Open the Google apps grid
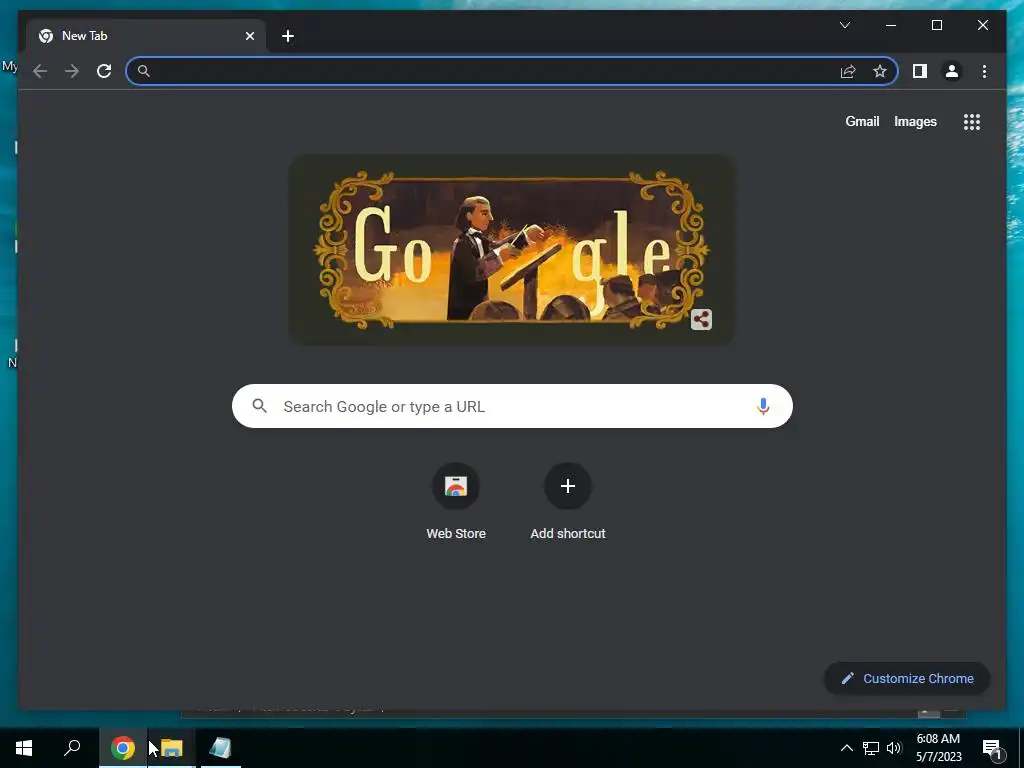Screen dimensions: 1024x768 [972, 122]
